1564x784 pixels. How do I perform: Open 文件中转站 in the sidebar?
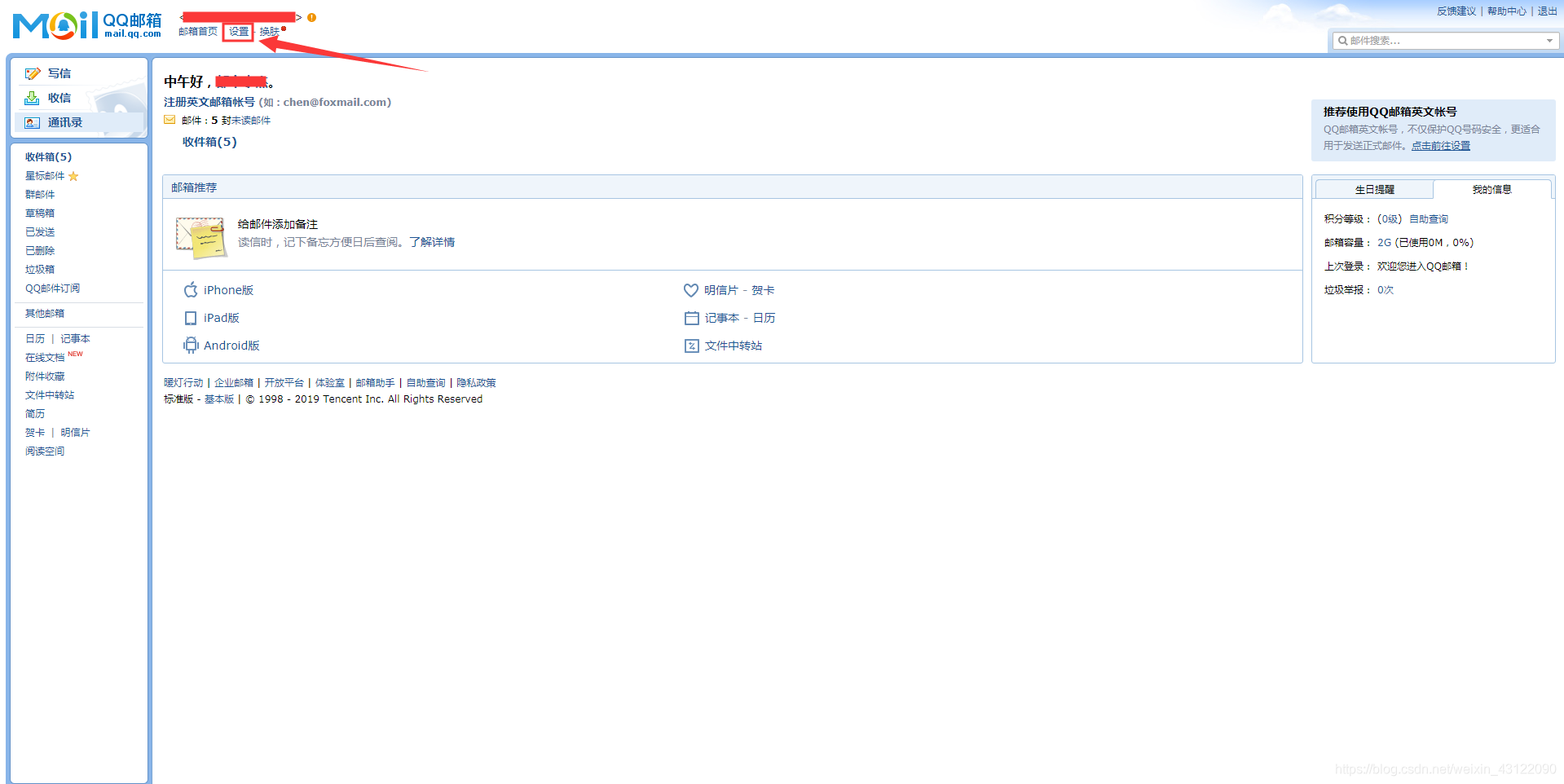(50, 395)
